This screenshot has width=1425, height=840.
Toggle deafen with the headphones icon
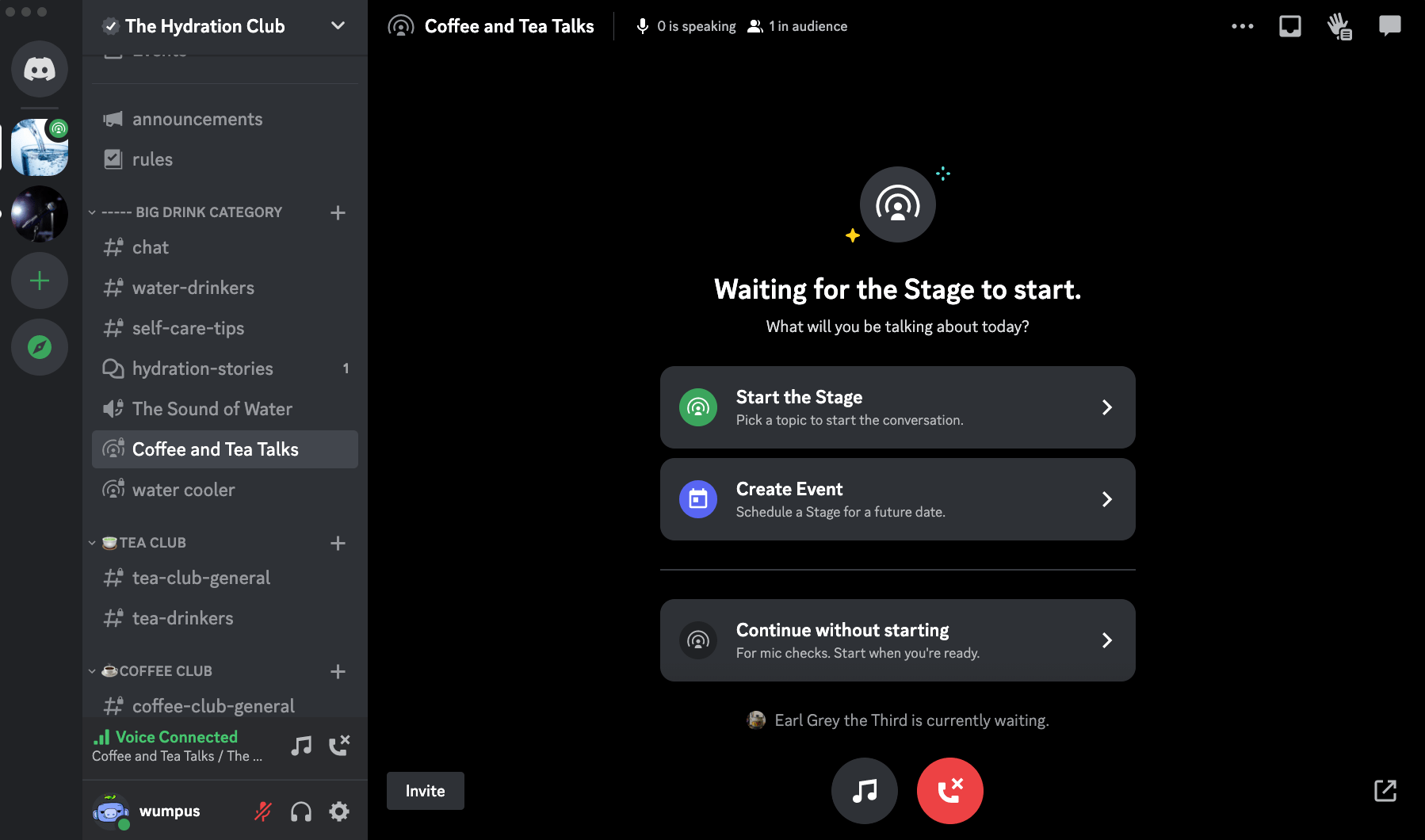coord(301,811)
